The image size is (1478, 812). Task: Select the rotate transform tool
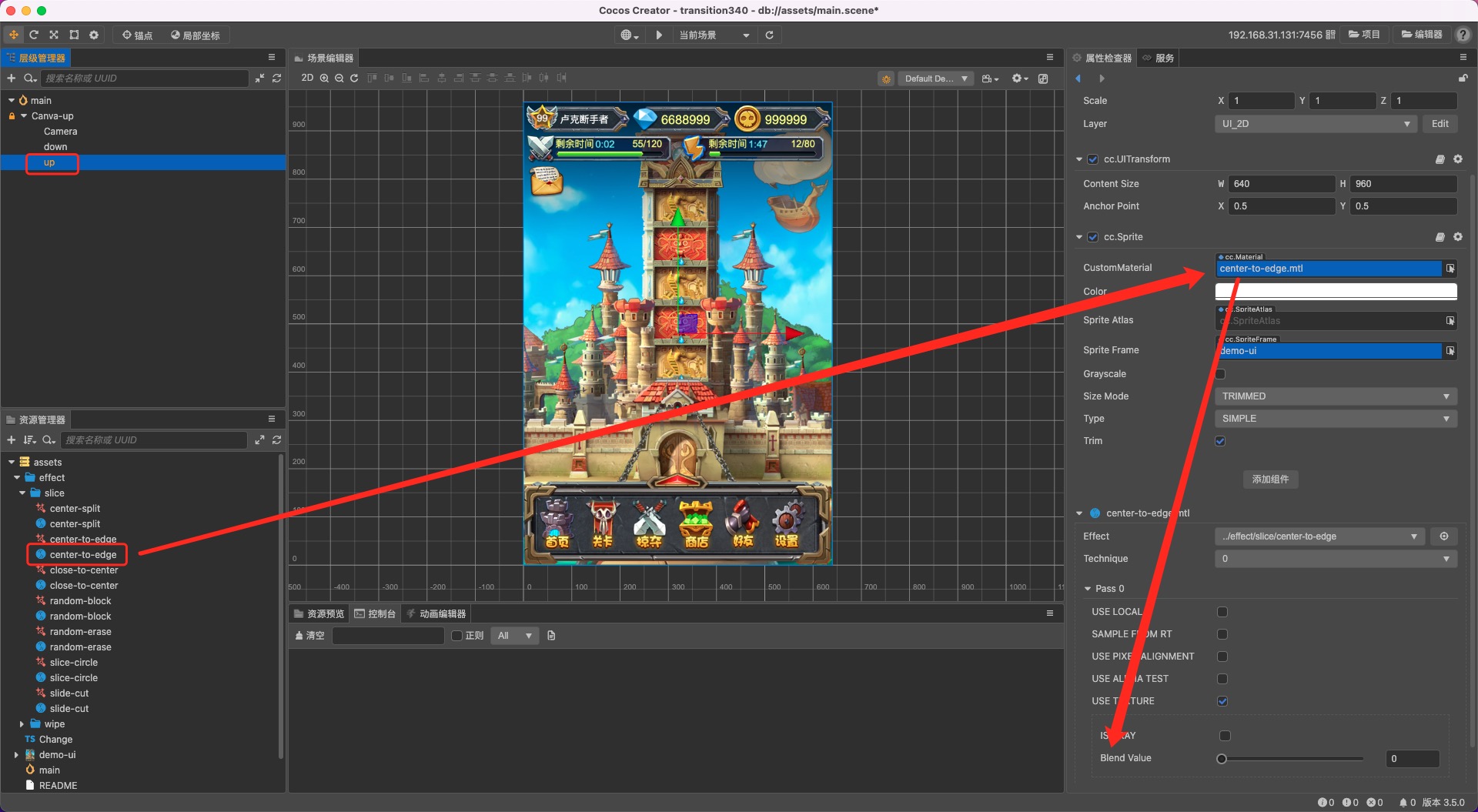point(34,35)
